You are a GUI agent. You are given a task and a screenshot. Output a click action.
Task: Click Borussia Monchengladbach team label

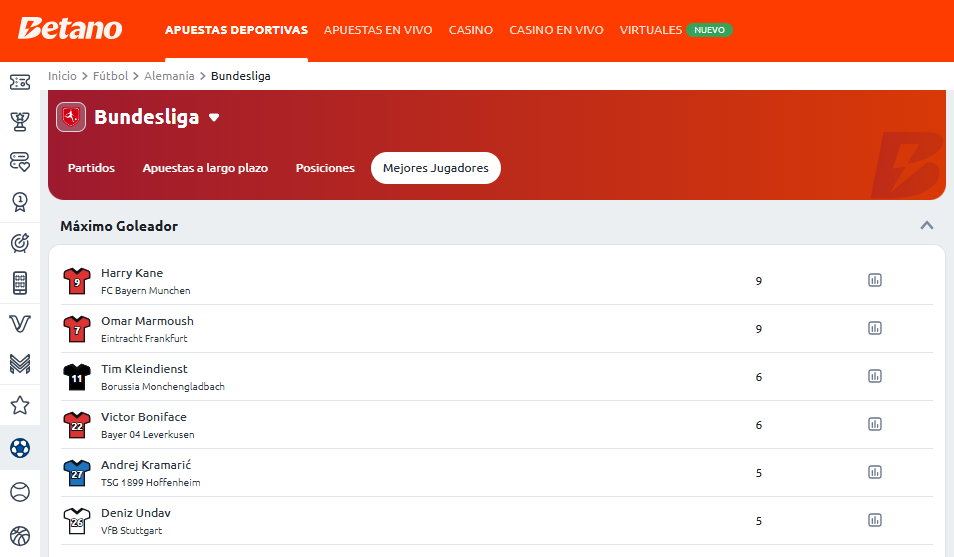click(x=162, y=387)
